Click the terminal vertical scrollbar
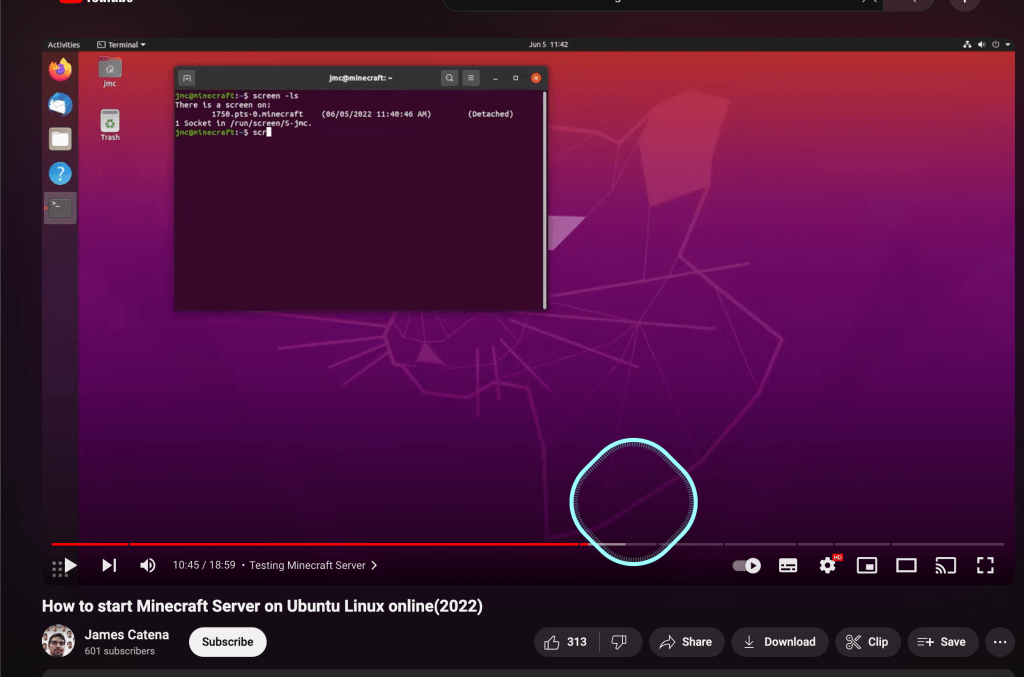Screen dimensions: 1024x677 (x=544, y=200)
